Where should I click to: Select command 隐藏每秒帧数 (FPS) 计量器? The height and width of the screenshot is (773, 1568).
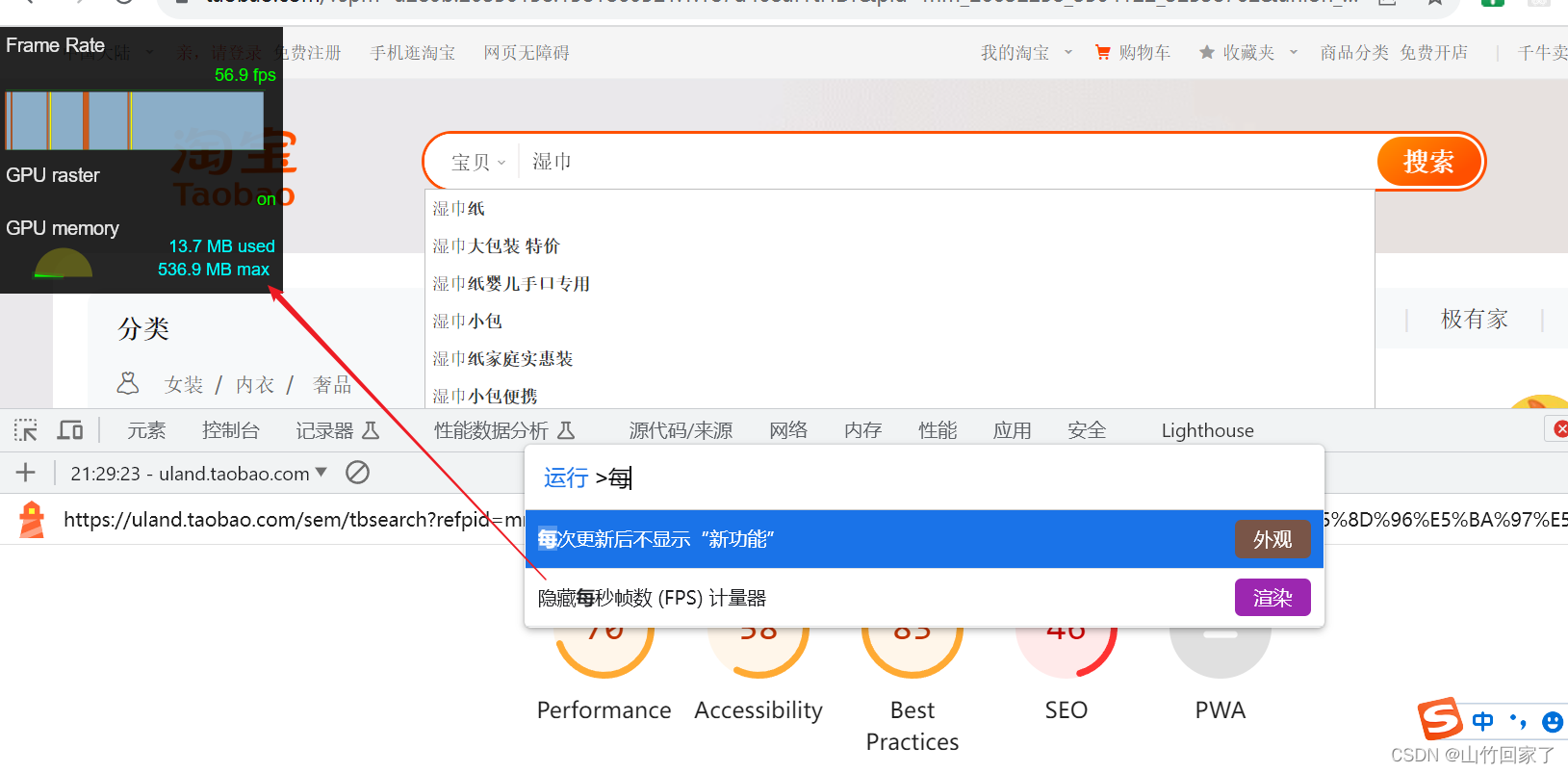(924, 598)
